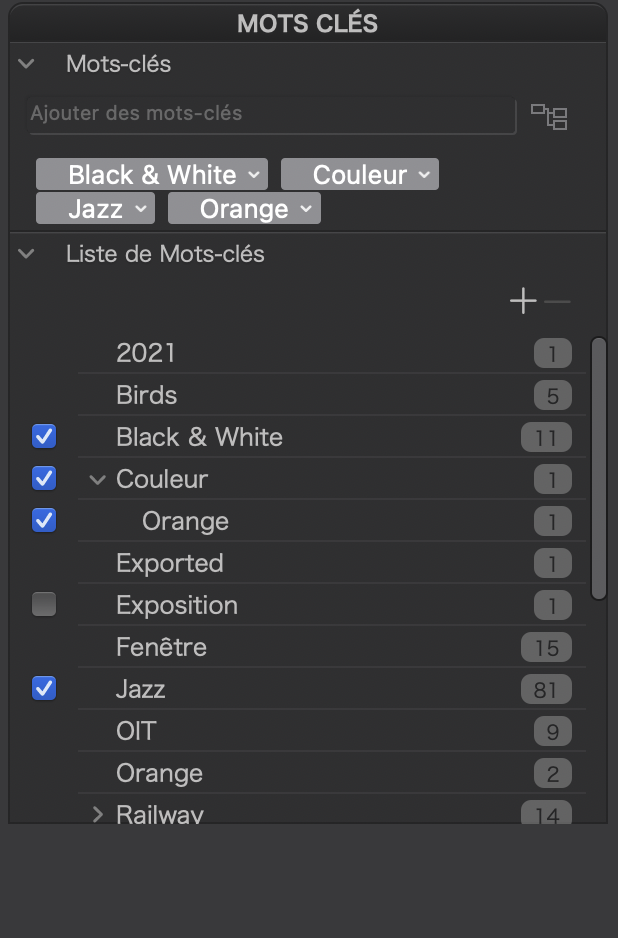The width and height of the screenshot is (618, 938).
Task: Open the Black & White tag dropdown
Action: [255, 175]
